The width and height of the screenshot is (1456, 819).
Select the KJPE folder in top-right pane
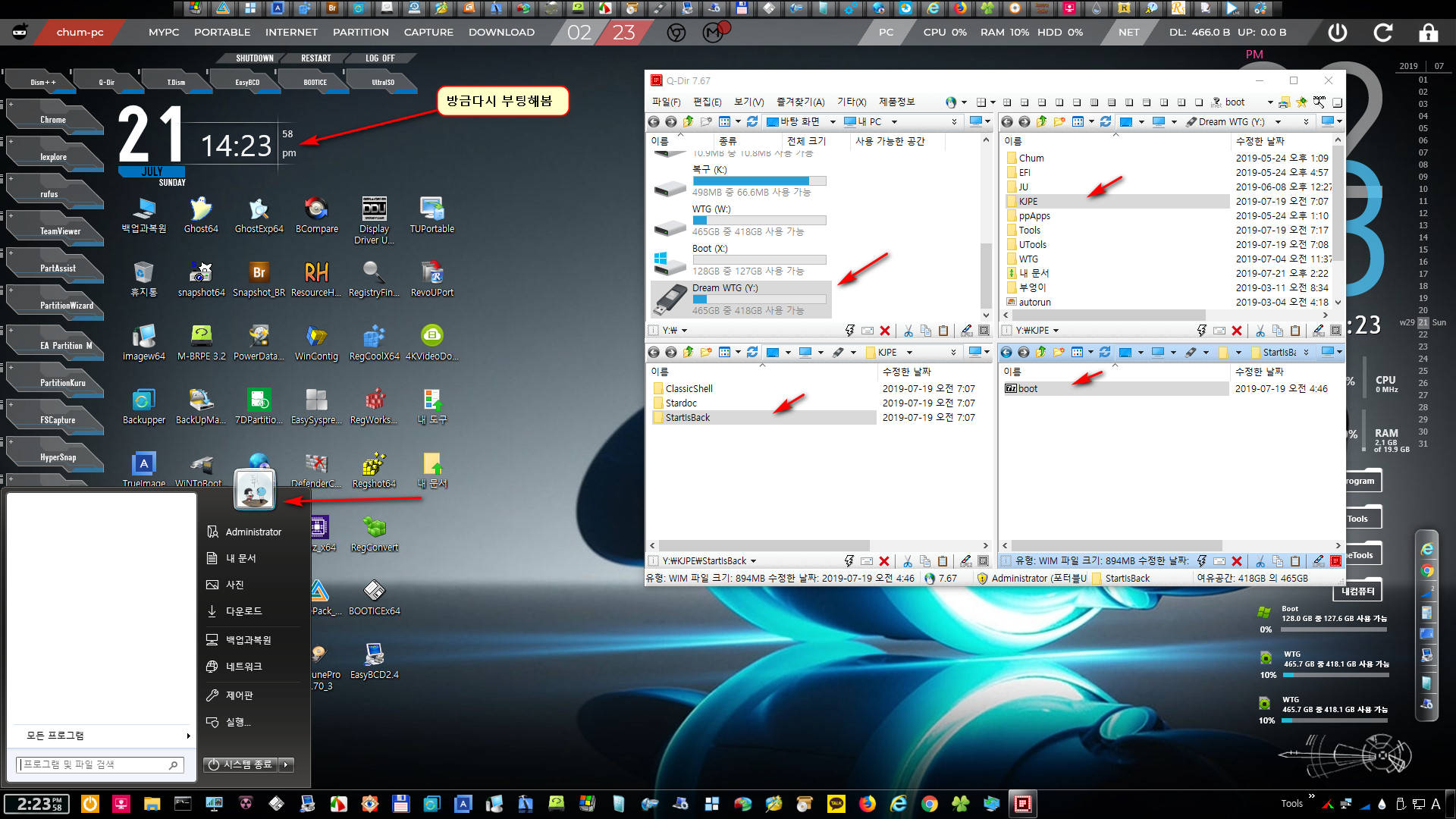click(x=1116, y=202)
